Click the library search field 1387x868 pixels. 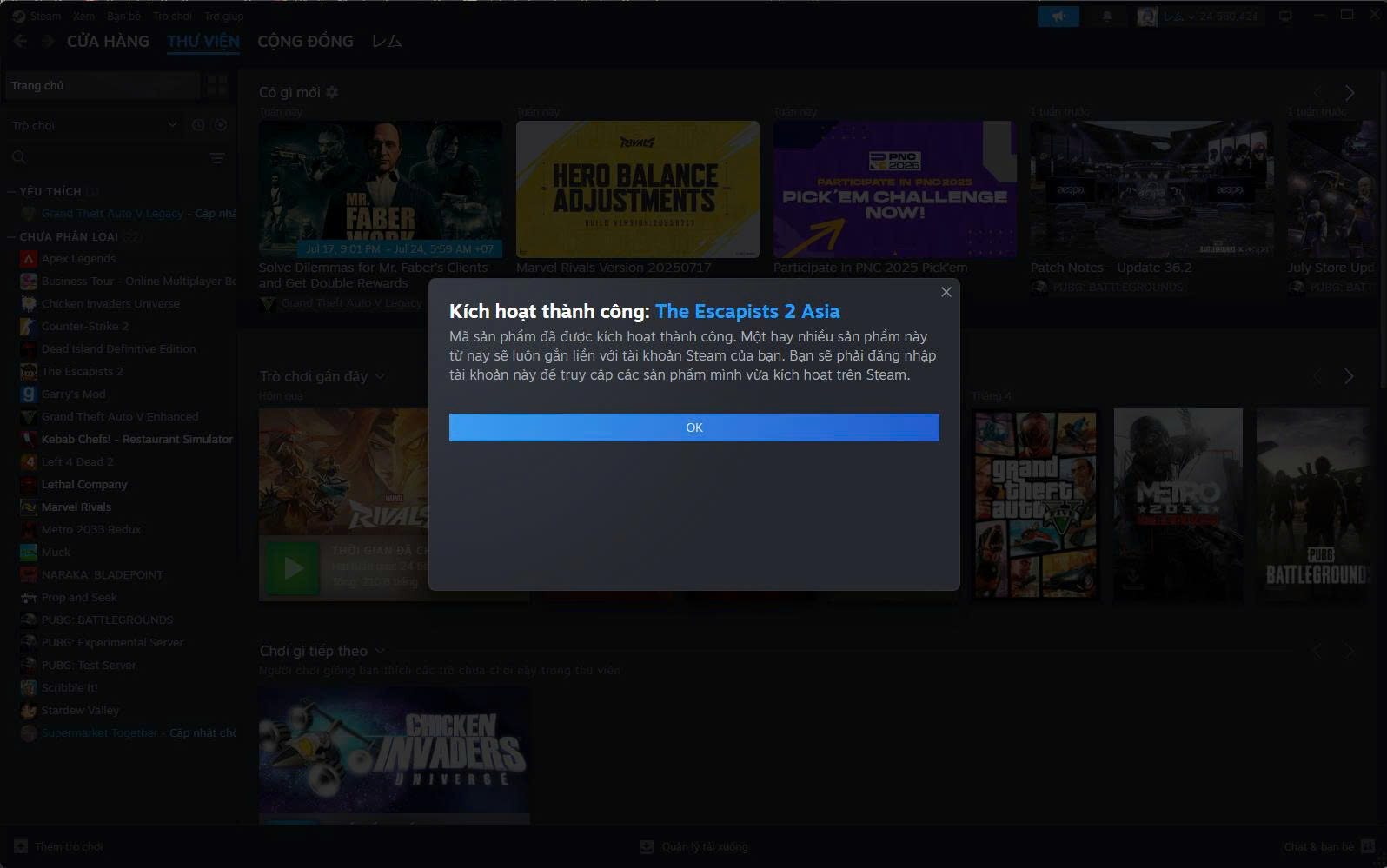point(104,157)
